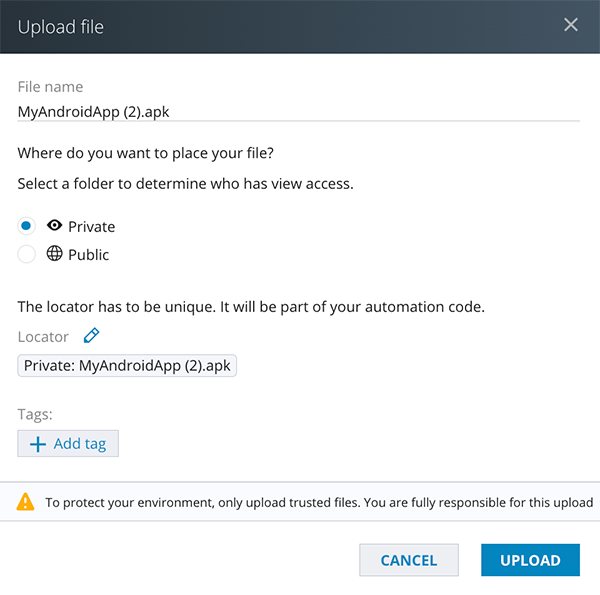This screenshot has height=595, width=600.
Task: Click the trusted files warning message
Action: pos(319,503)
